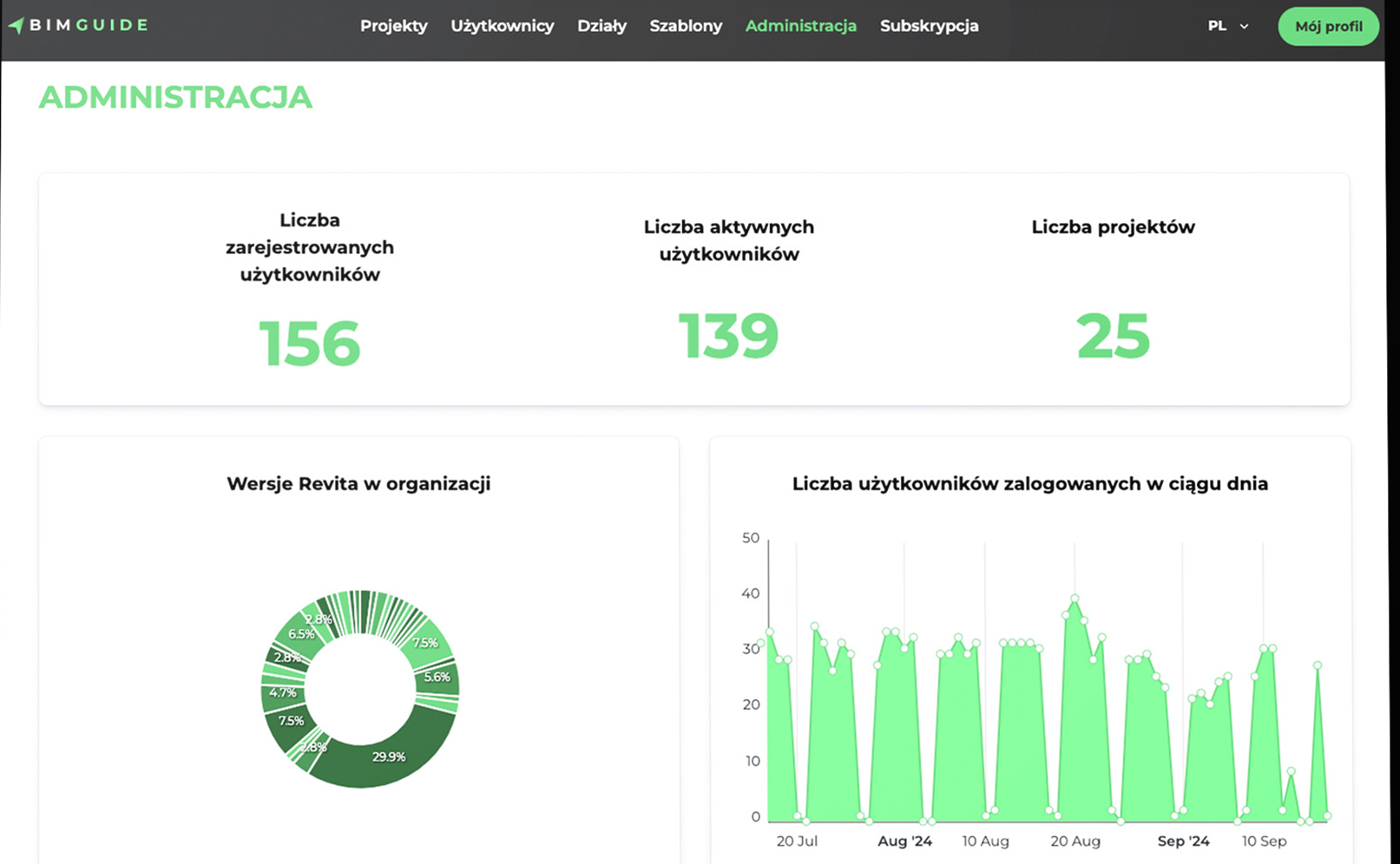
Task: Open the Projekty menu item
Action: 393,26
